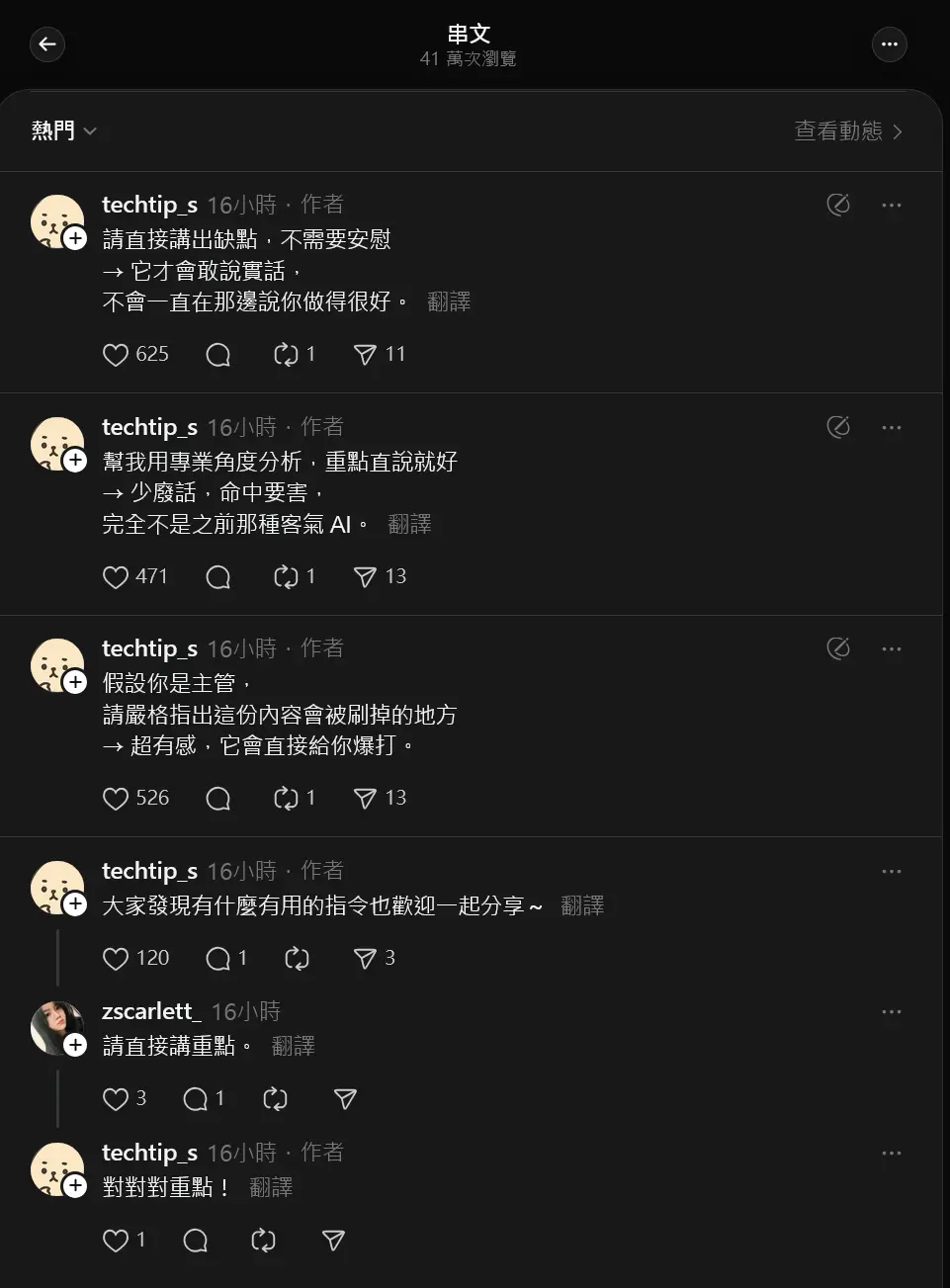Screen dimensions: 950x1288
Task: Follow zscarlett_ via avatar plus badge
Action: tap(75, 1045)
